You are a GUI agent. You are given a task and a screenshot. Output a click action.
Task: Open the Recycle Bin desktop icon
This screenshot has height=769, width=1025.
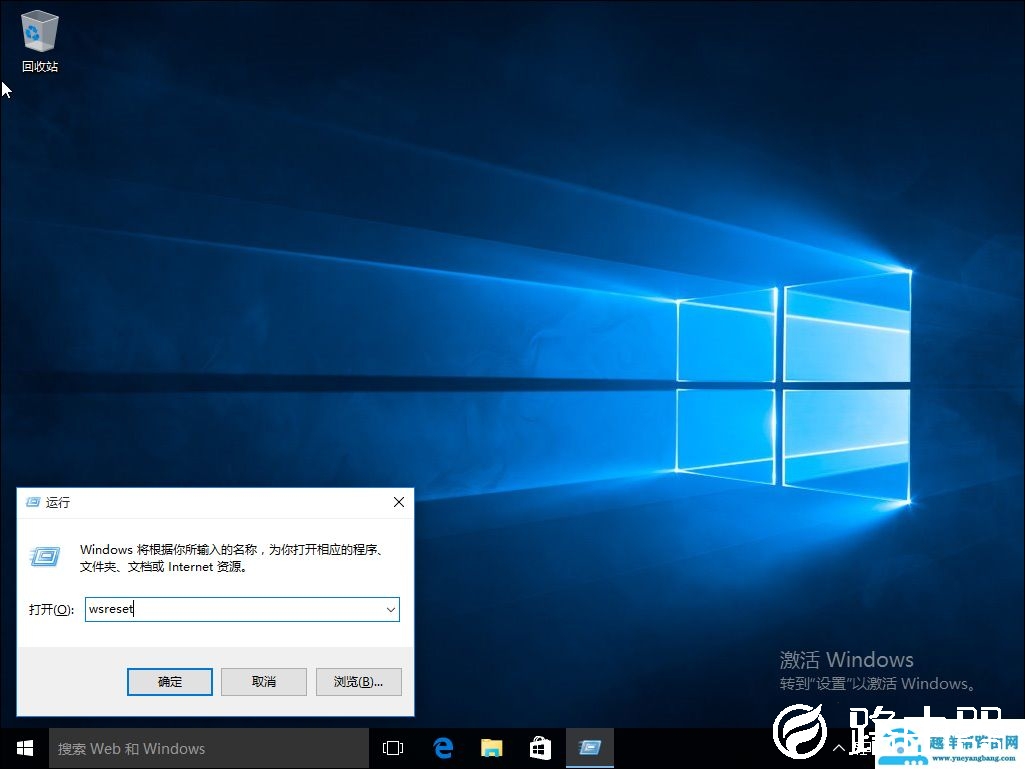39,42
